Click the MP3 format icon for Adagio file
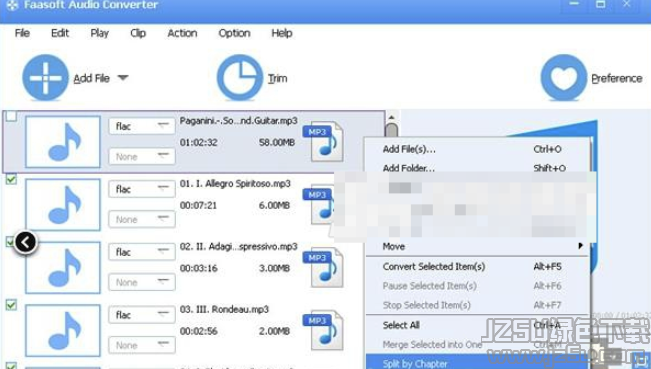This screenshot has height=369, width=651. click(323, 268)
